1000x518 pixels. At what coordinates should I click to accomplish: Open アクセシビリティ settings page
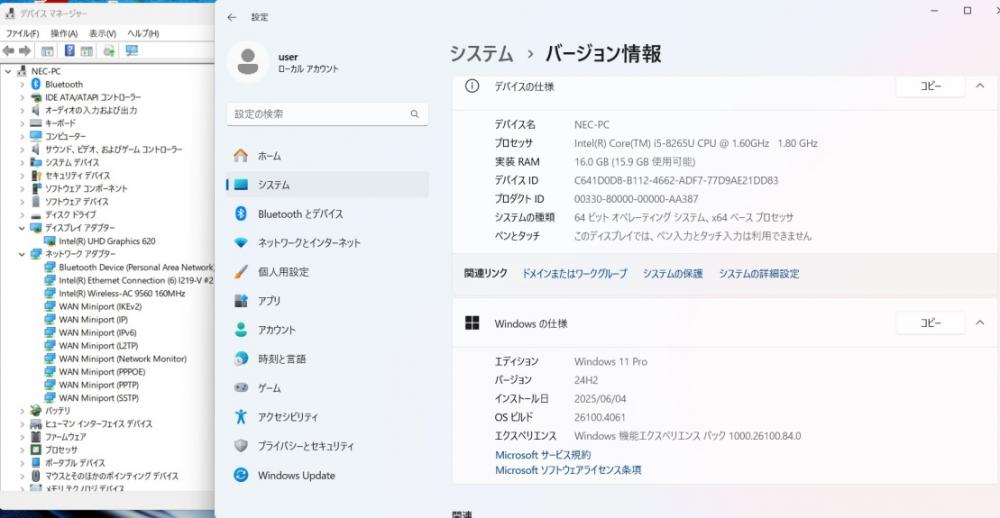(x=327, y=417)
